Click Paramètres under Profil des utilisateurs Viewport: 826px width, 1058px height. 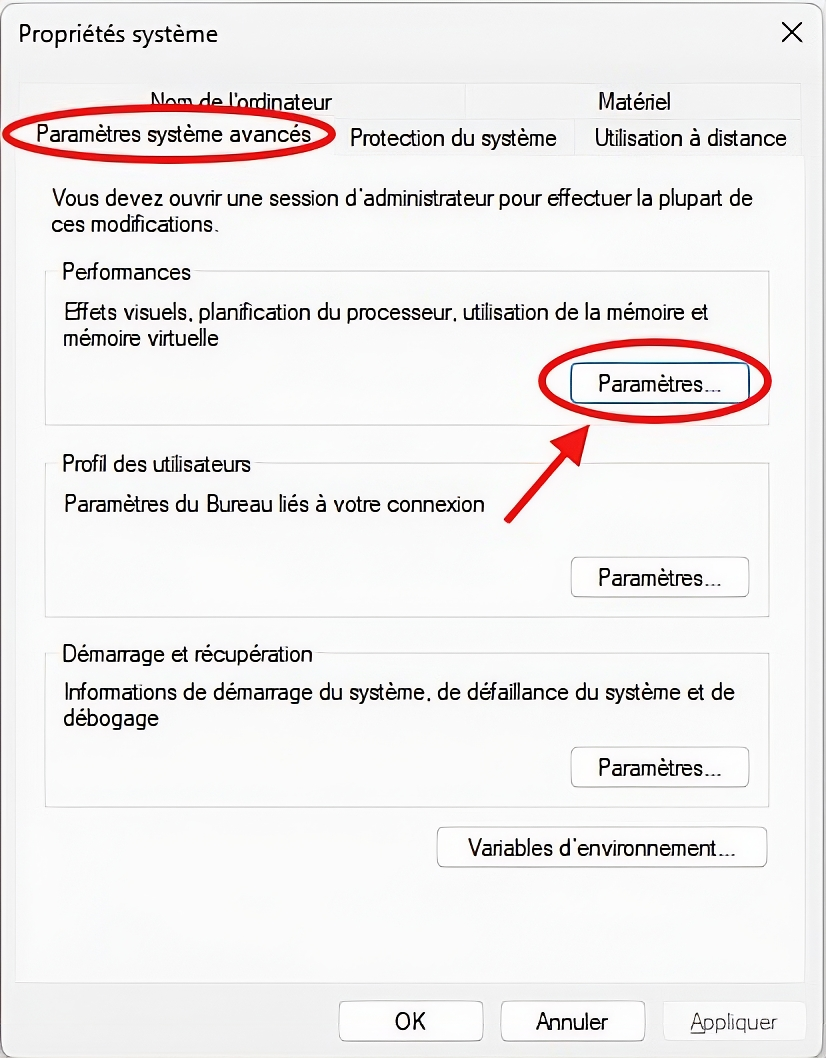[x=659, y=577]
